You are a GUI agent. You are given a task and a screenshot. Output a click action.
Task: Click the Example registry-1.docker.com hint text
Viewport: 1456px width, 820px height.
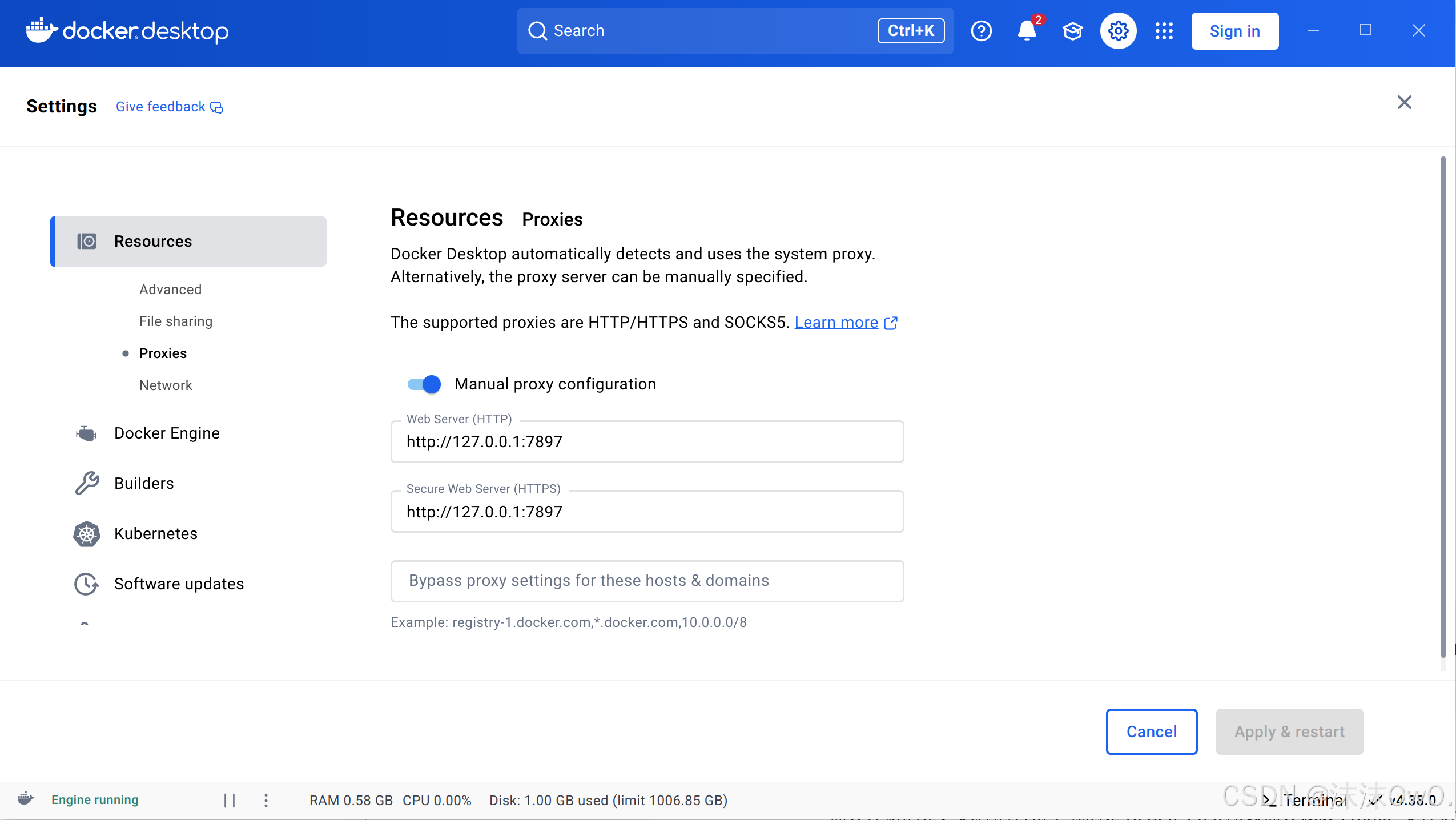tap(569, 622)
